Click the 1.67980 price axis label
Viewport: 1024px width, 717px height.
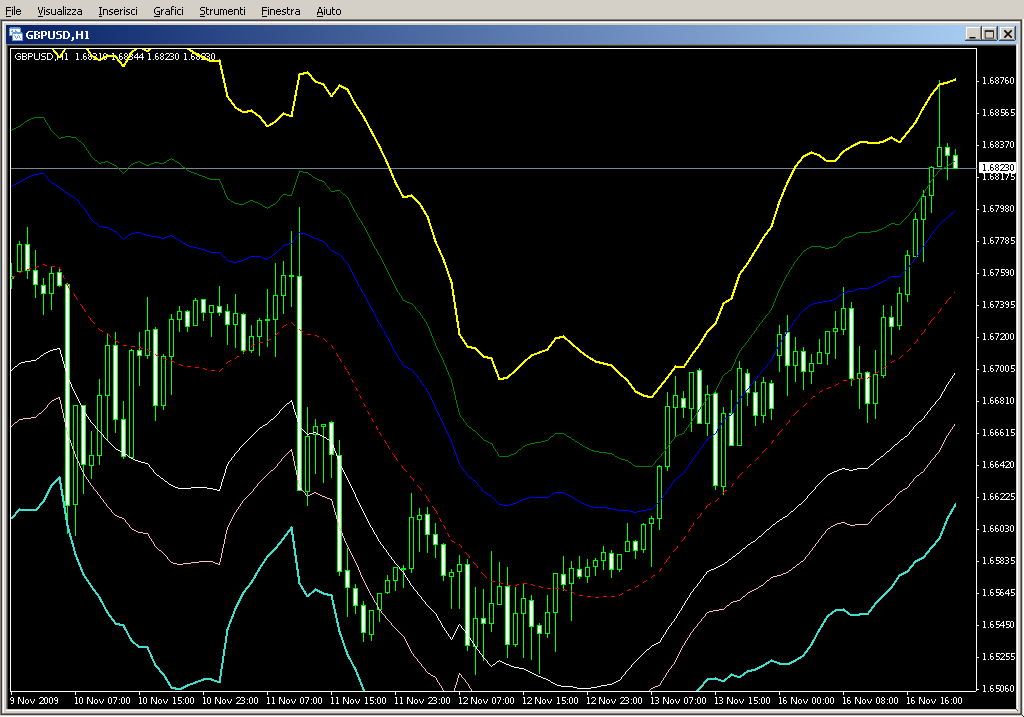pyautogui.click(x=999, y=209)
